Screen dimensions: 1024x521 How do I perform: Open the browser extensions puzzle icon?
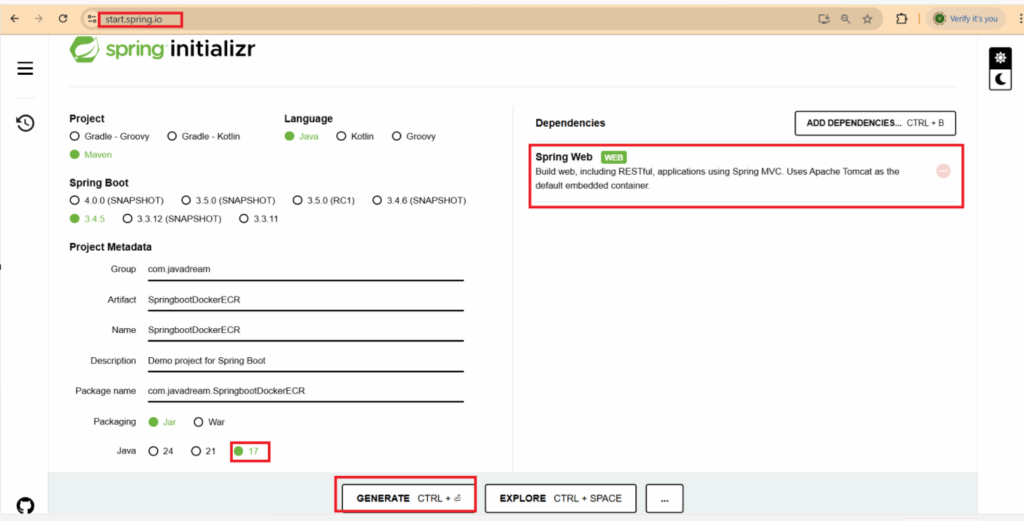click(901, 19)
